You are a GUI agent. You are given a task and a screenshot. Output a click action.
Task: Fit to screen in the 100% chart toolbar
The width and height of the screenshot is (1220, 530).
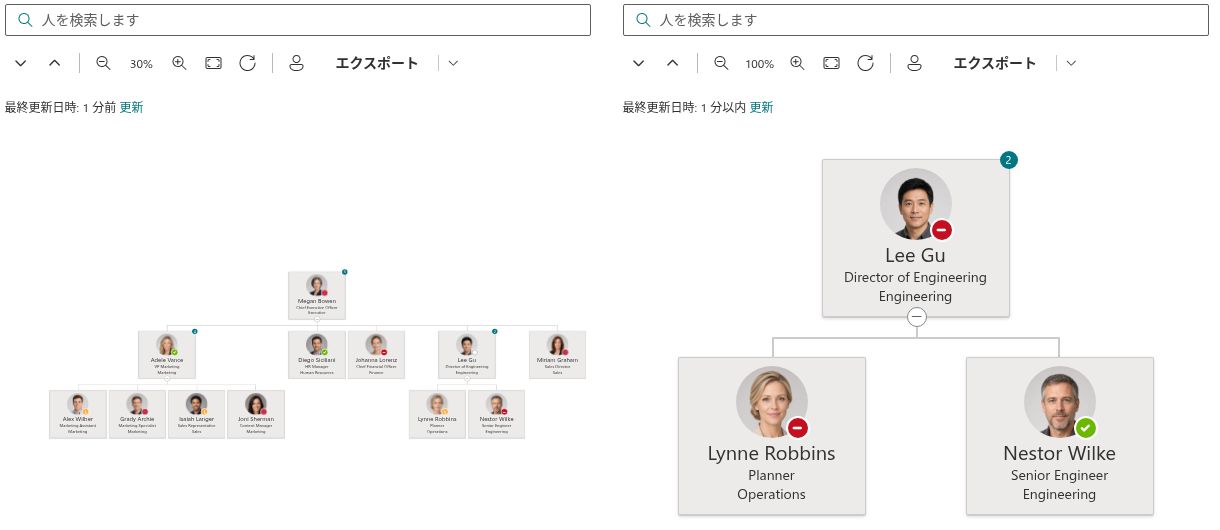pos(832,63)
